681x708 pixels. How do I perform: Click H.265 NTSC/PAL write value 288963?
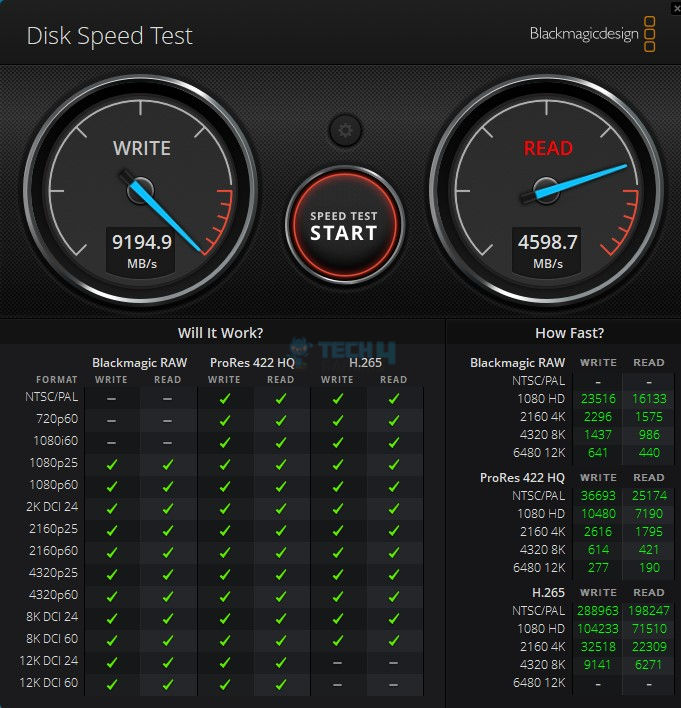click(x=597, y=611)
